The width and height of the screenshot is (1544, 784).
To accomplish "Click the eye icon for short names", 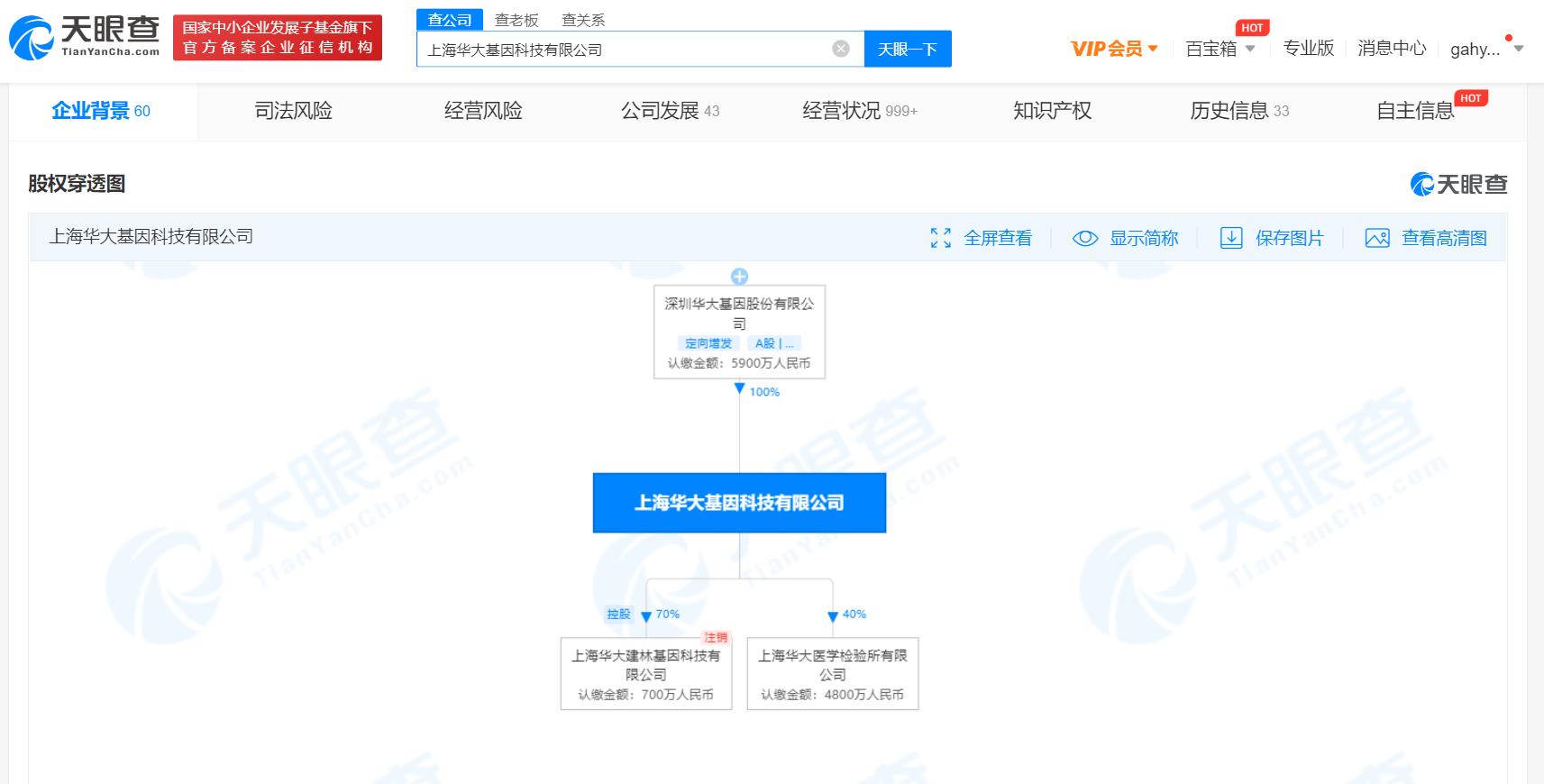I will pyautogui.click(x=1085, y=238).
